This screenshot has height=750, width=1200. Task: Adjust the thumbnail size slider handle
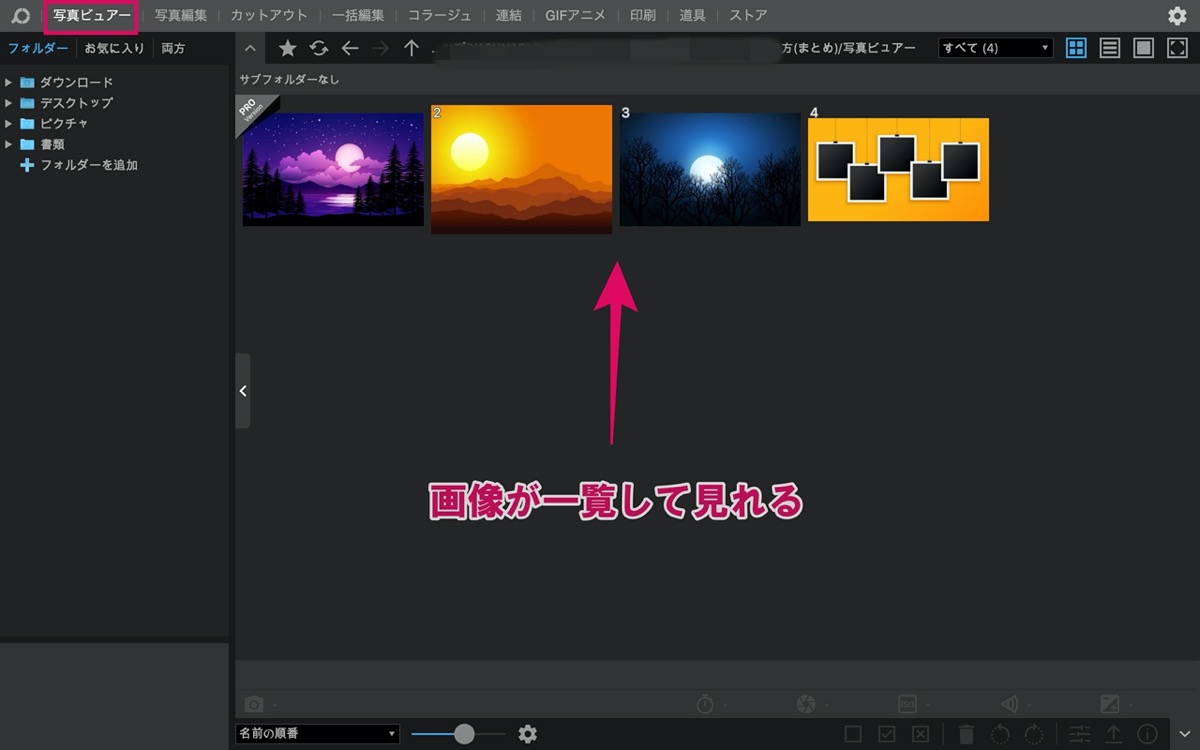pos(464,734)
